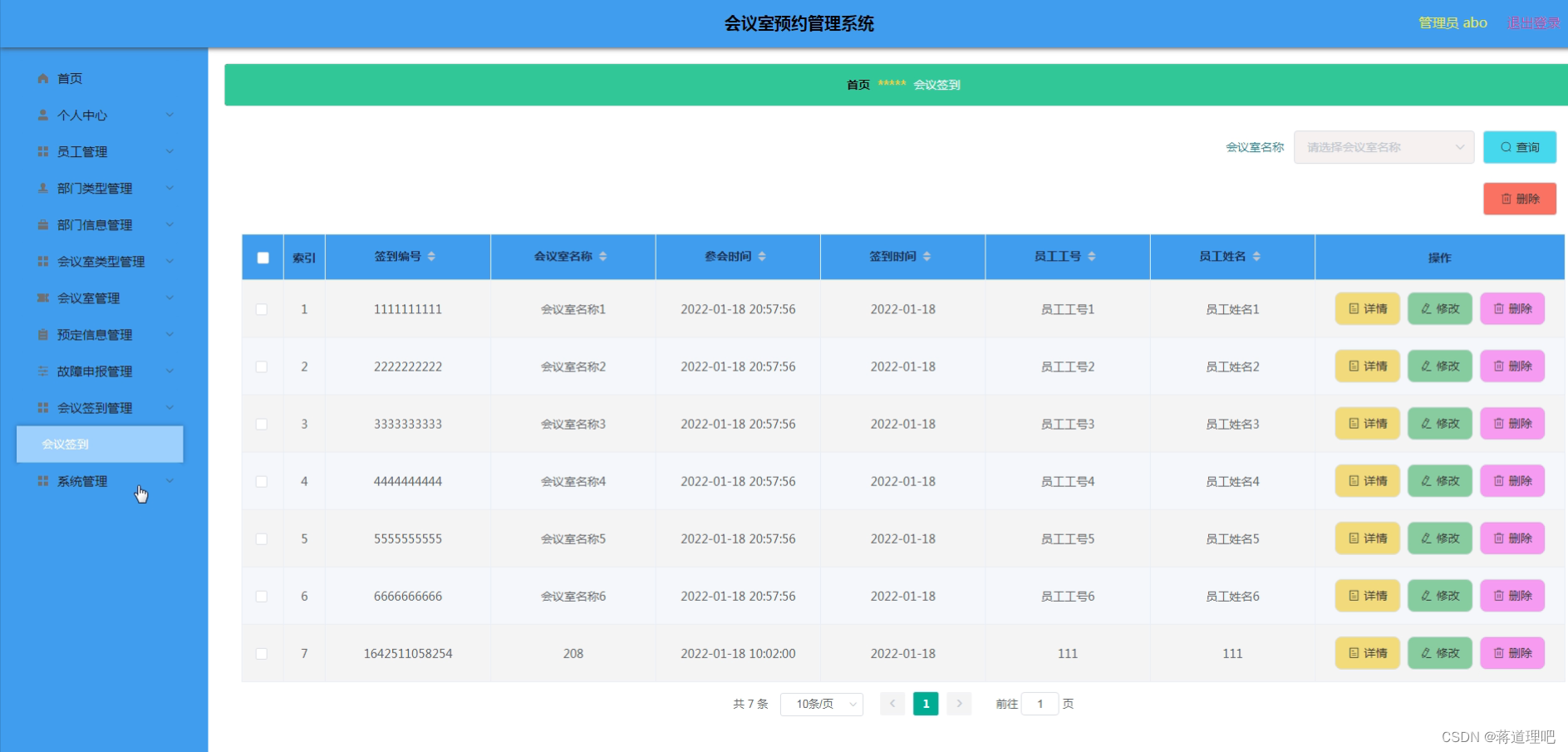The image size is (1568, 752).
Task: Sort 会议室名称 column with the sort arrows
Action: (x=602, y=257)
